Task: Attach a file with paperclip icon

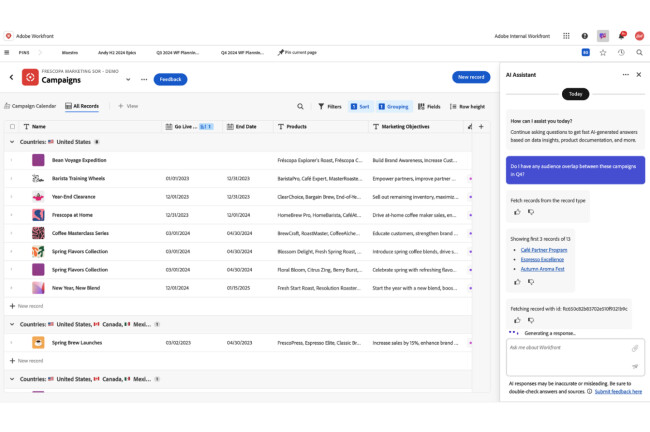Action: pyautogui.click(x=635, y=348)
